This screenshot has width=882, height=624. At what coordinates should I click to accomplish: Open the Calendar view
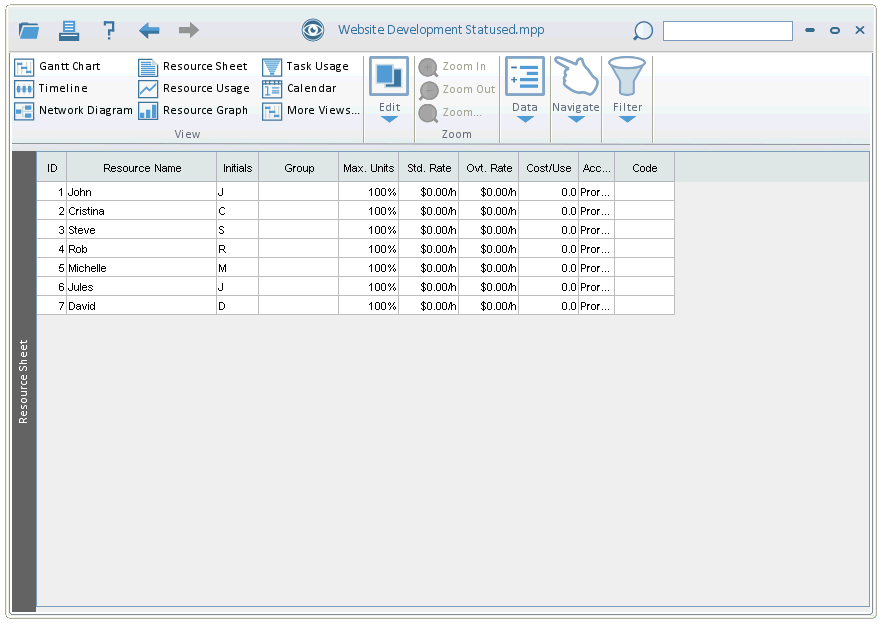[x=300, y=88]
